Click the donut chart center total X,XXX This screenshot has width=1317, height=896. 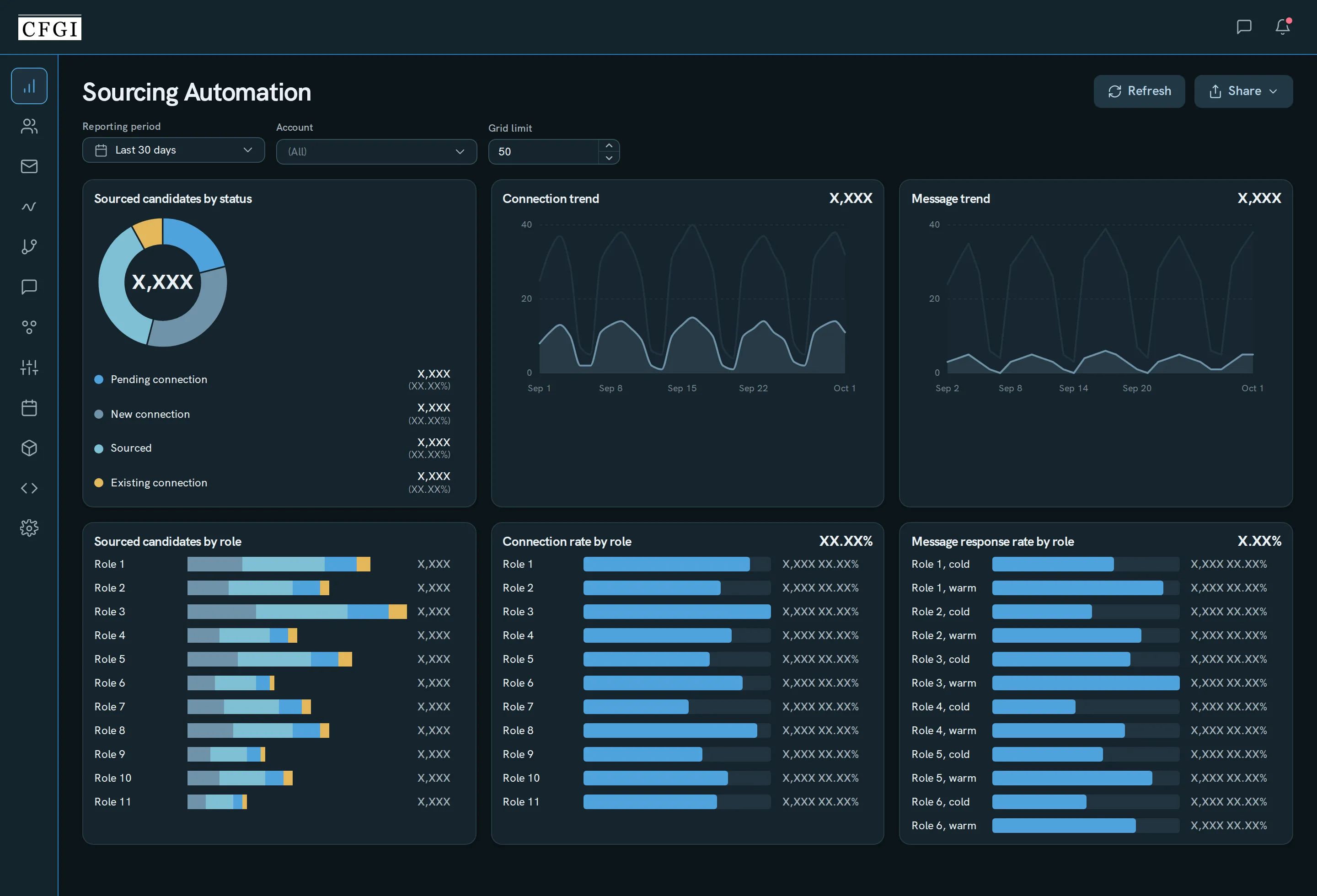(x=163, y=282)
